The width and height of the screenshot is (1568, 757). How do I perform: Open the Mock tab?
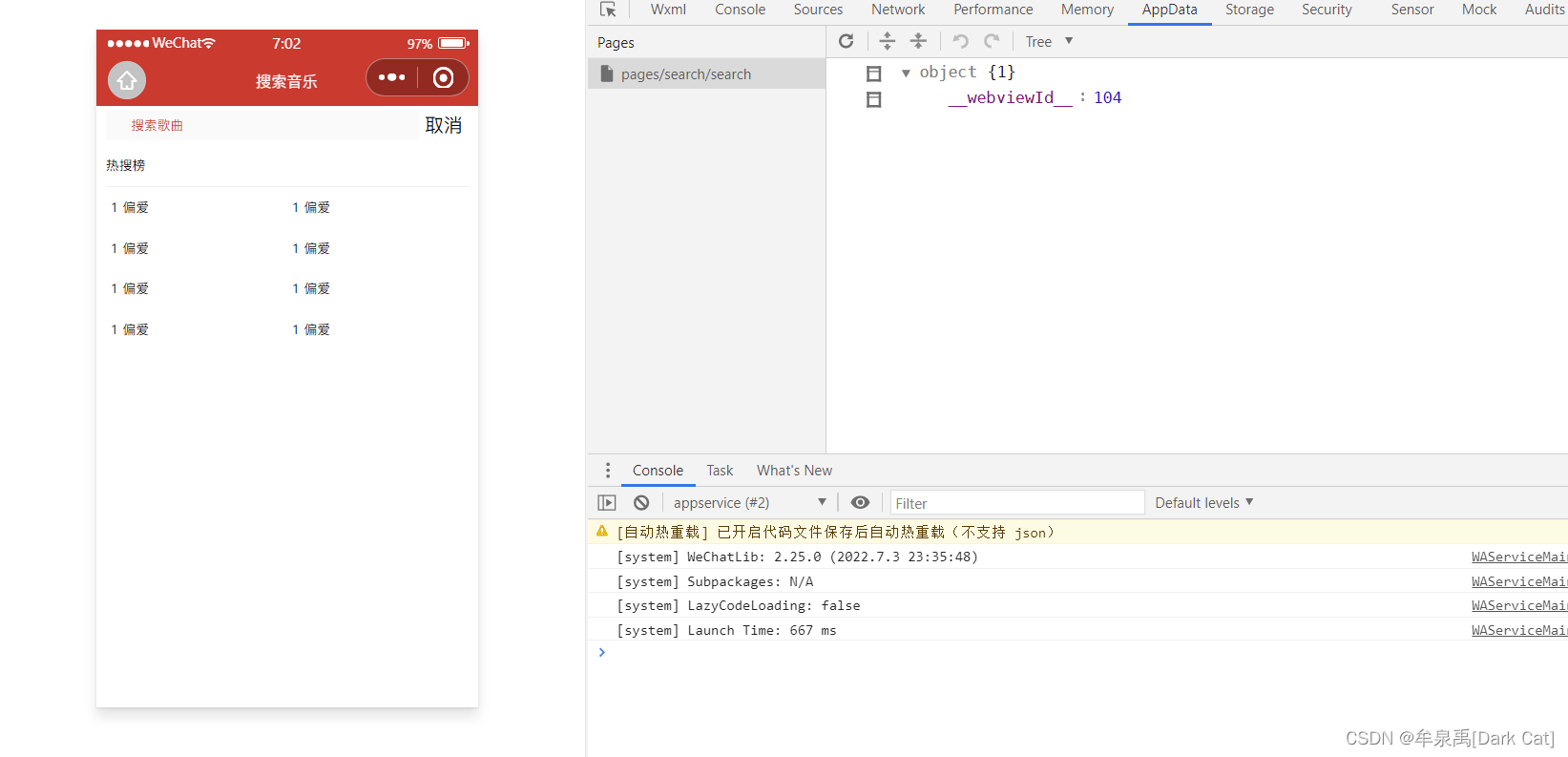click(1479, 10)
